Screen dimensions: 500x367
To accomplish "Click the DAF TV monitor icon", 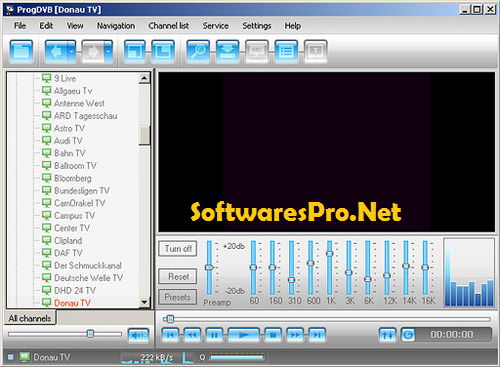I will click(x=46, y=253).
